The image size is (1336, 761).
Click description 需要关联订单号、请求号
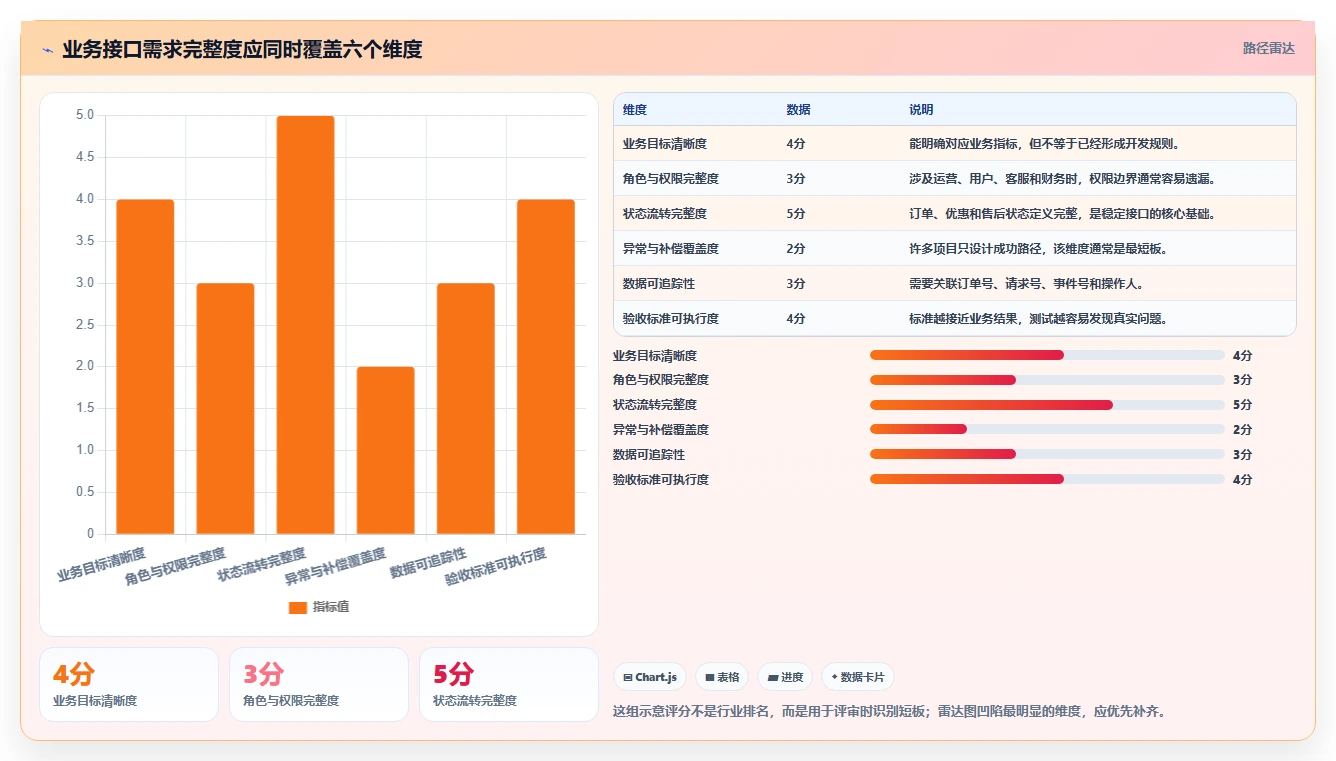(1026, 284)
